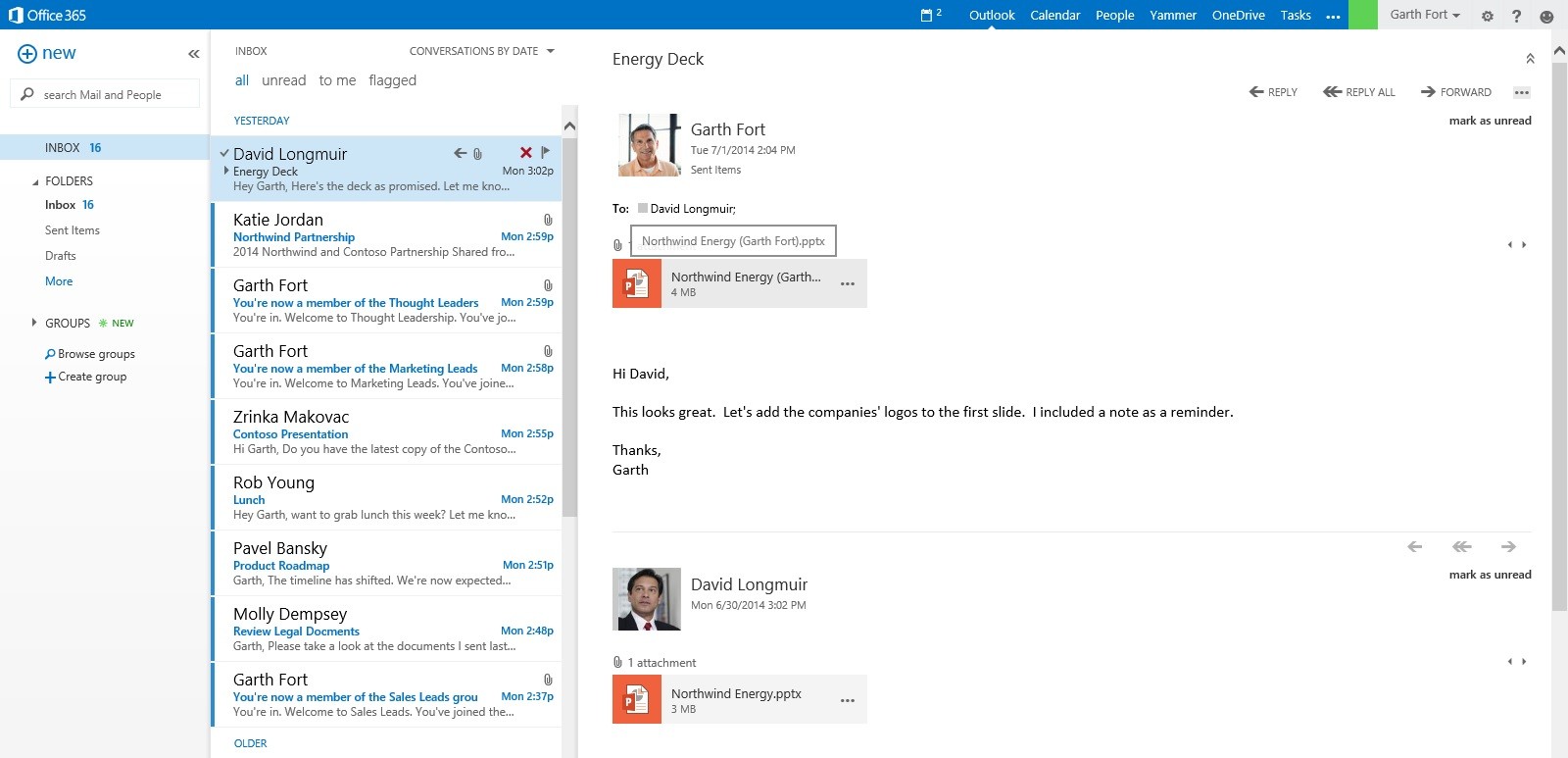1568x758 pixels.
Task: Open the Garth Fort account dropdown
Action: coord(1425,15)
